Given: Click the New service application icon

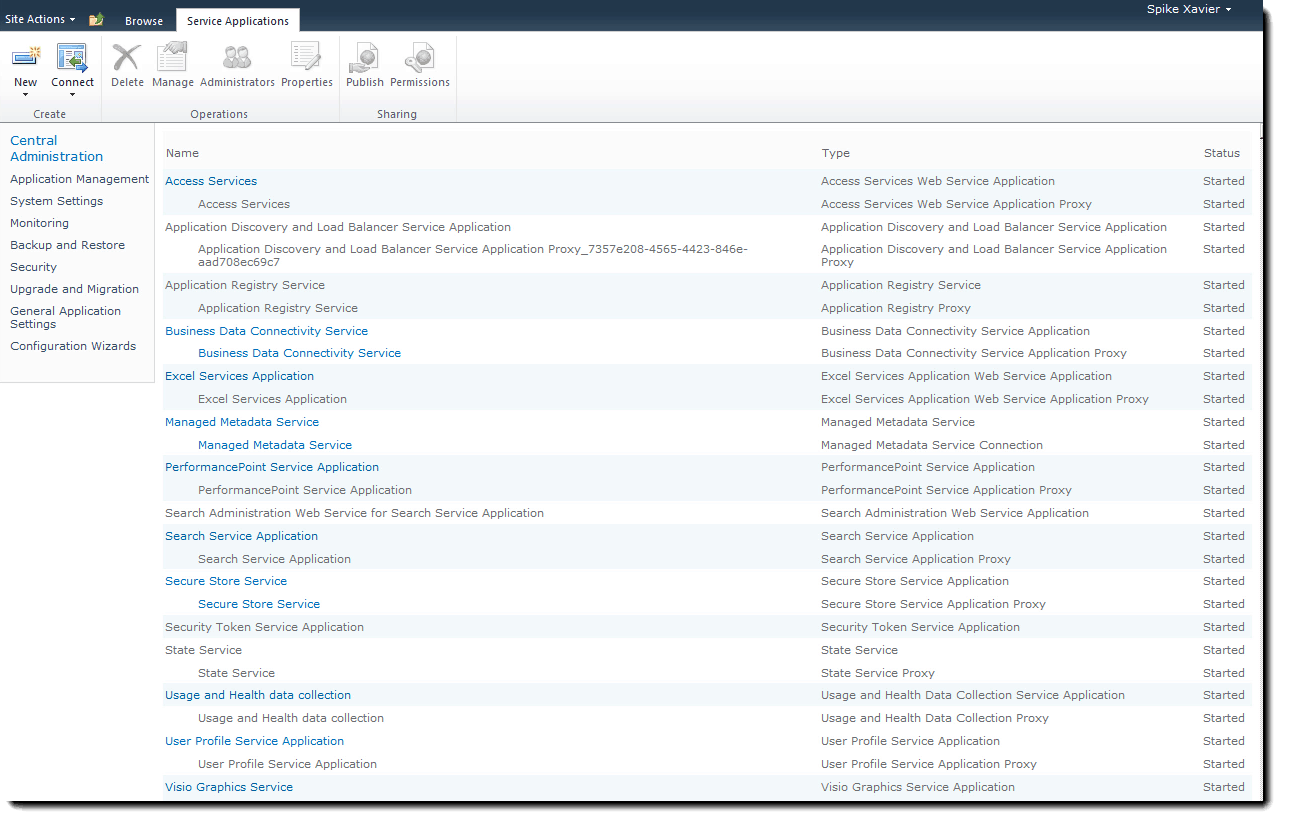Looking at the screenshot, I should click(x=25, y=57).
